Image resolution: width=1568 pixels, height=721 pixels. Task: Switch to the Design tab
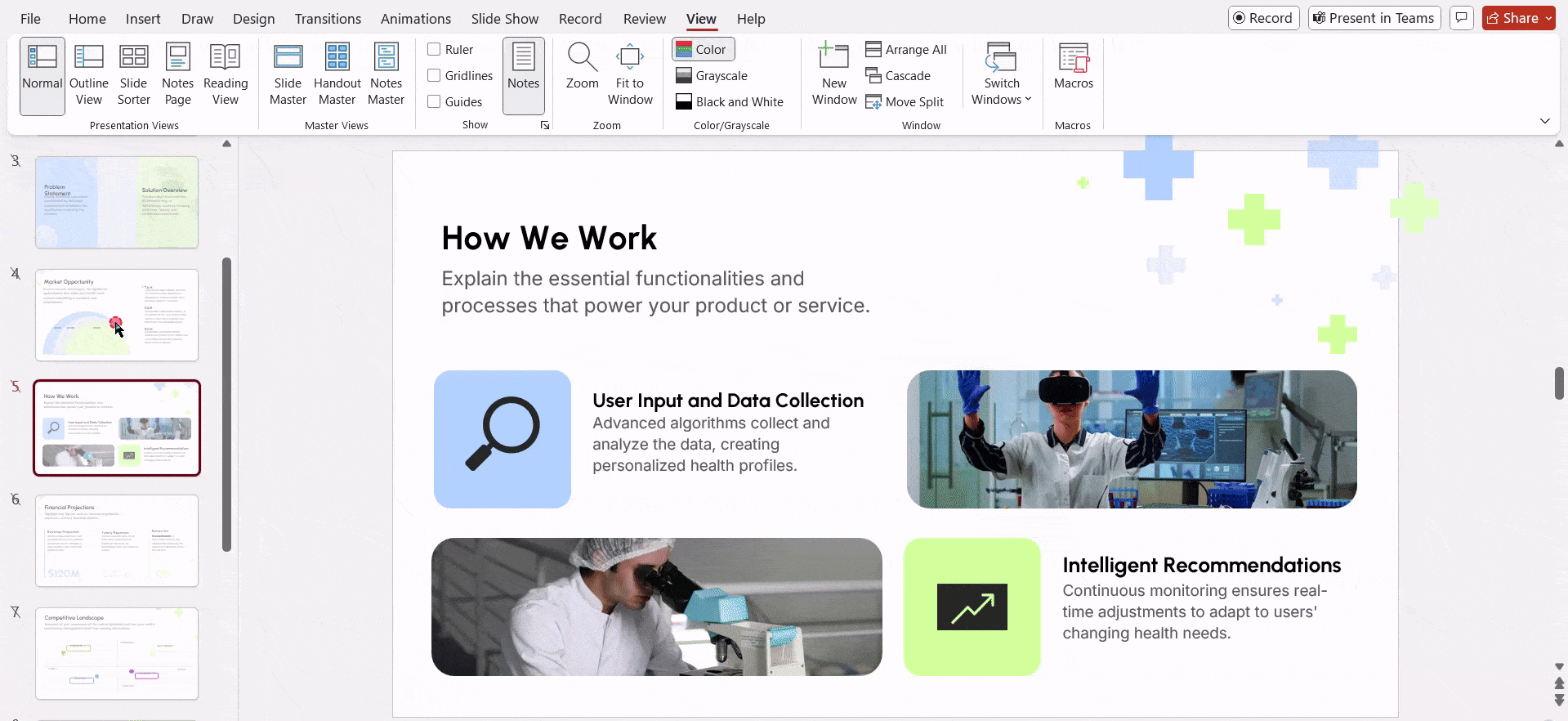tap(253, 19)
